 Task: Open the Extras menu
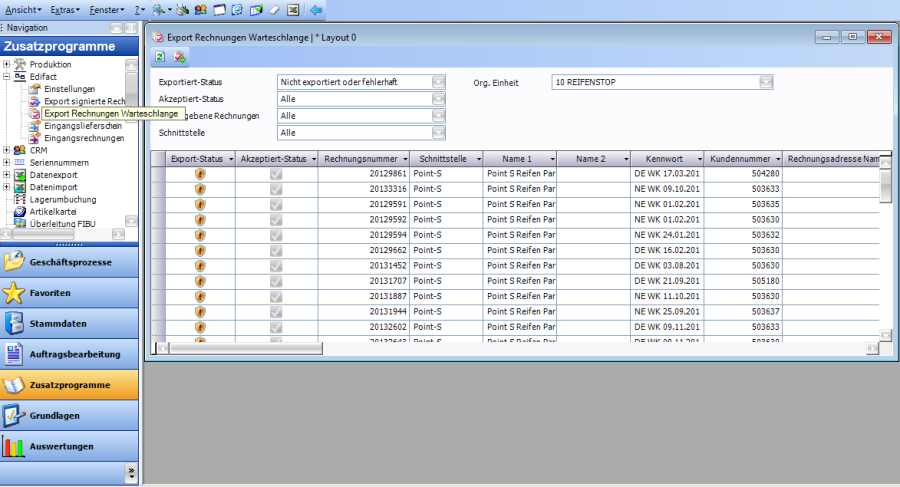(64, 9)
